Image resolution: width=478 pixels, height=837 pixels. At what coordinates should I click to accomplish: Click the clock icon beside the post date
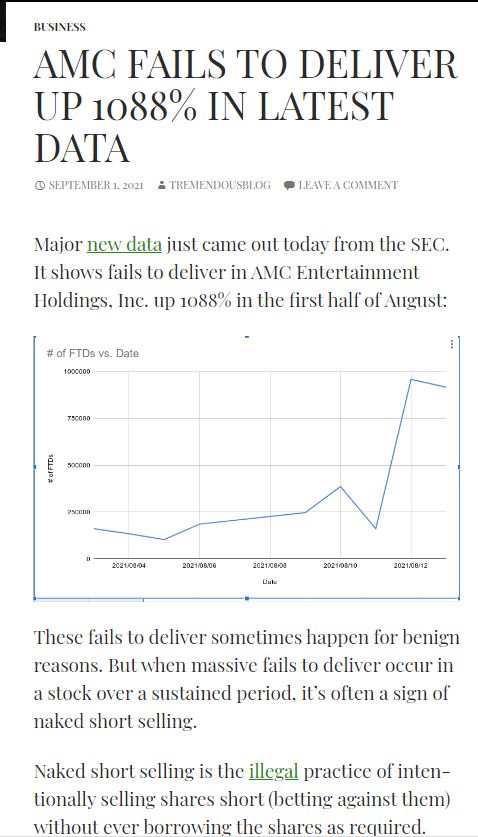coord(40,185)
